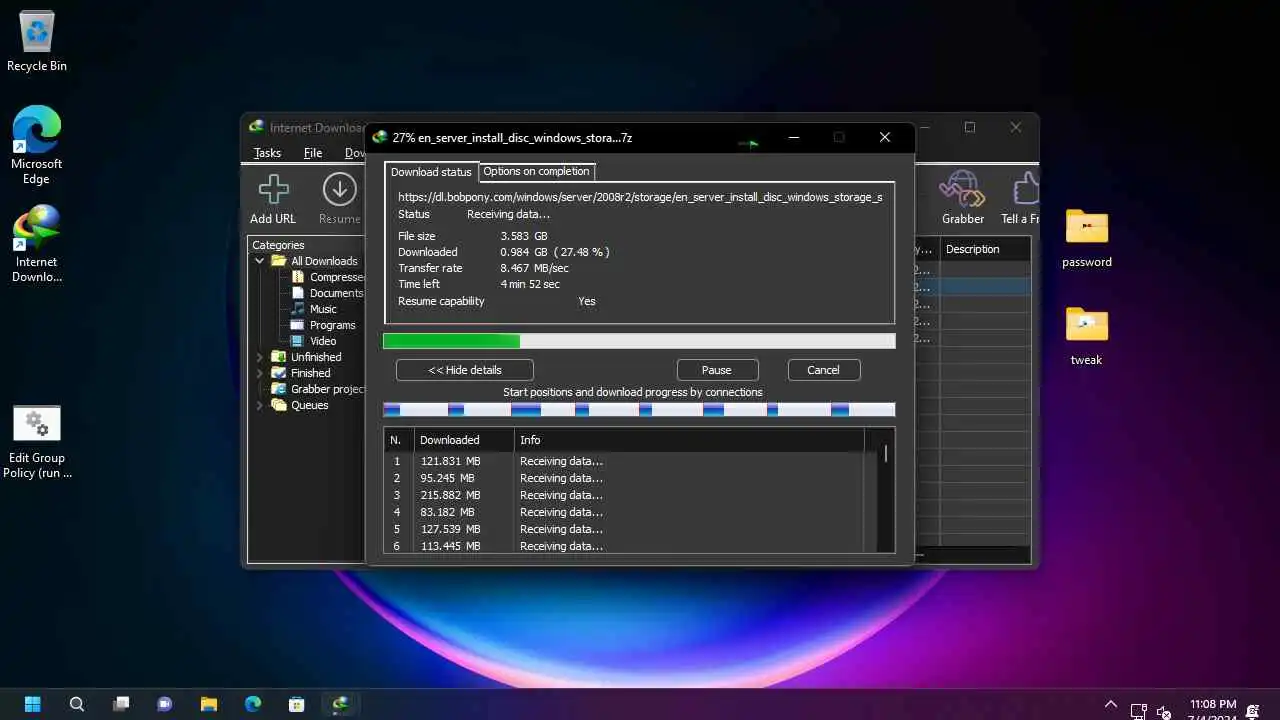Click Add URL toolbar icon in IDM
This screenshot has height=720, width=1280.
click(x=273, y=199)
